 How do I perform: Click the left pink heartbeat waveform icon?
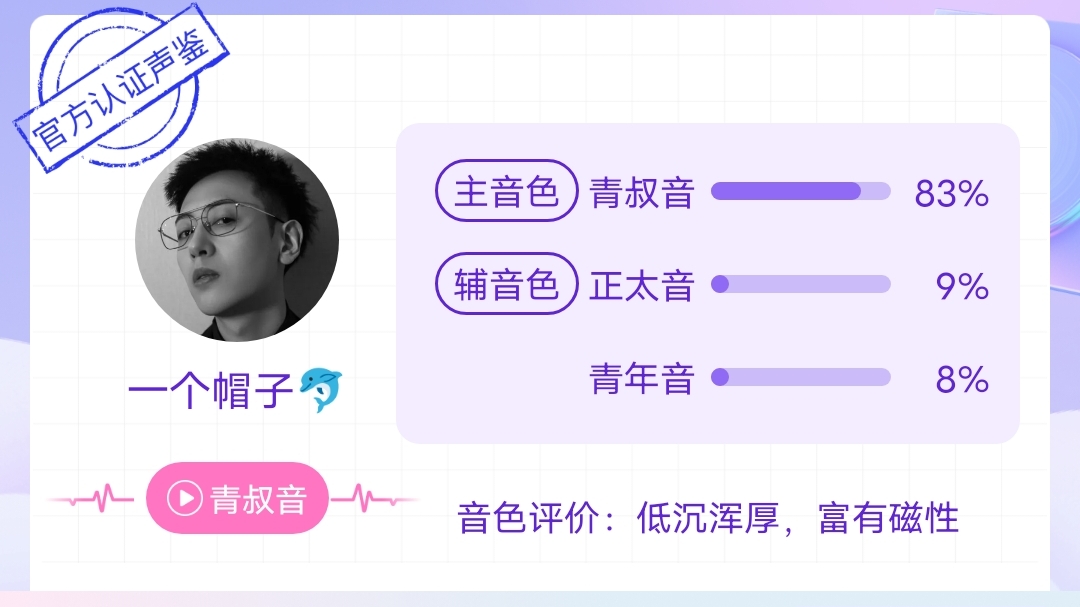tap(92, 498)
